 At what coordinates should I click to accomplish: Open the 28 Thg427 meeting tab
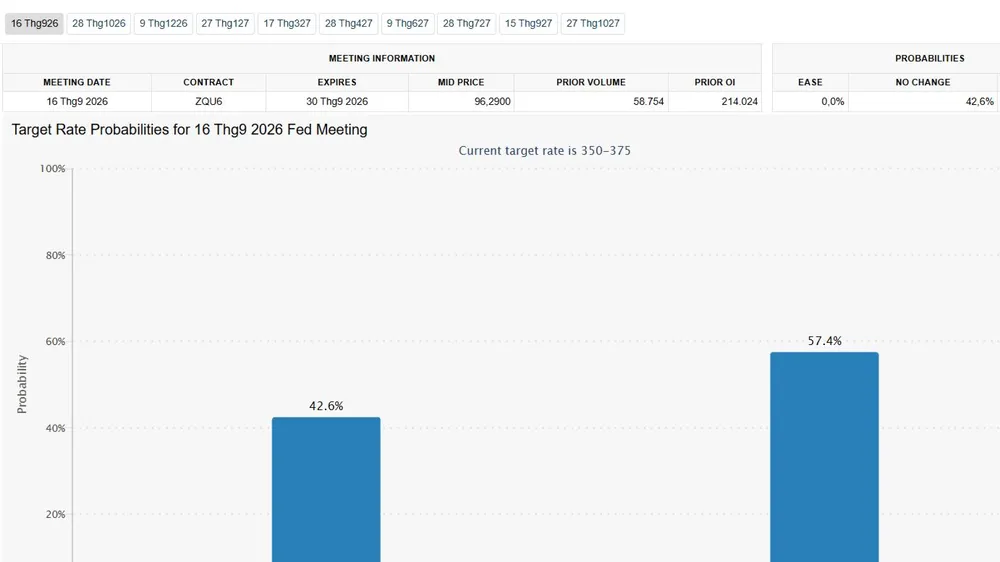coord(348,24)
